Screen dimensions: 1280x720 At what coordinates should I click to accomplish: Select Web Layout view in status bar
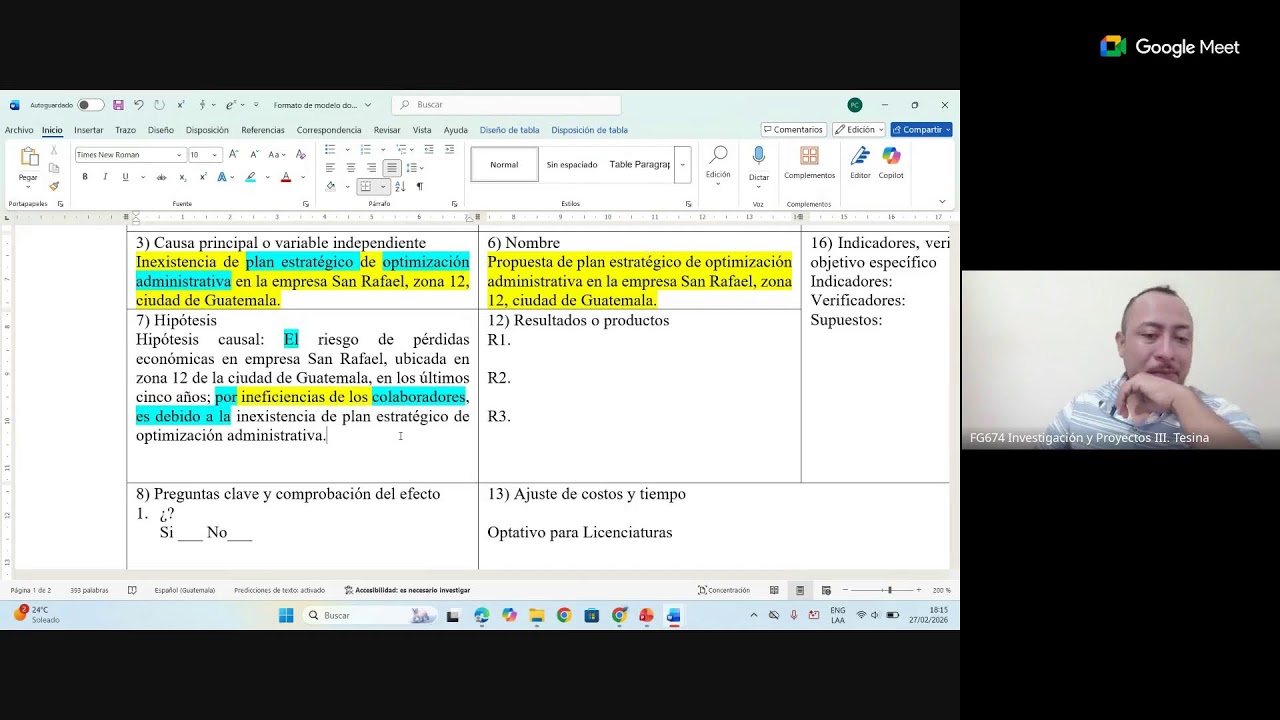point(826,590)
